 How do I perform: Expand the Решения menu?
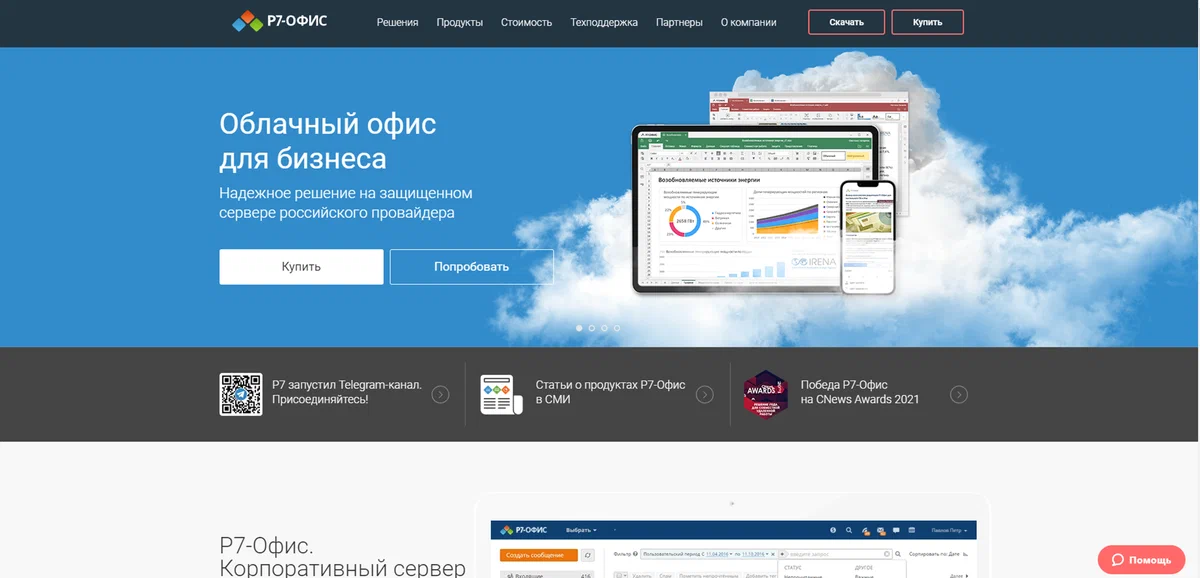pyautogui.click(x=397, y=22)
